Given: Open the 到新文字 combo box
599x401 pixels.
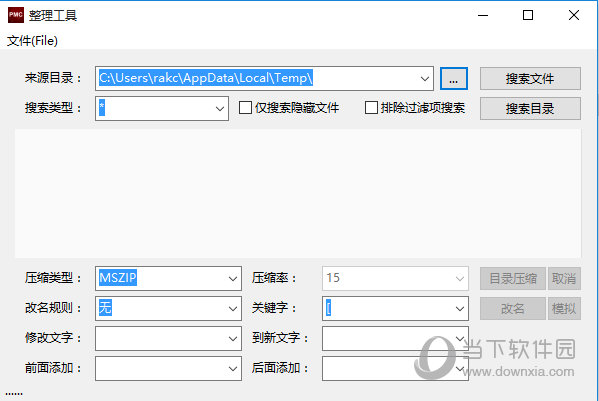Looking at the screenshot, I should pyautogui.click(x=395, y=338).
